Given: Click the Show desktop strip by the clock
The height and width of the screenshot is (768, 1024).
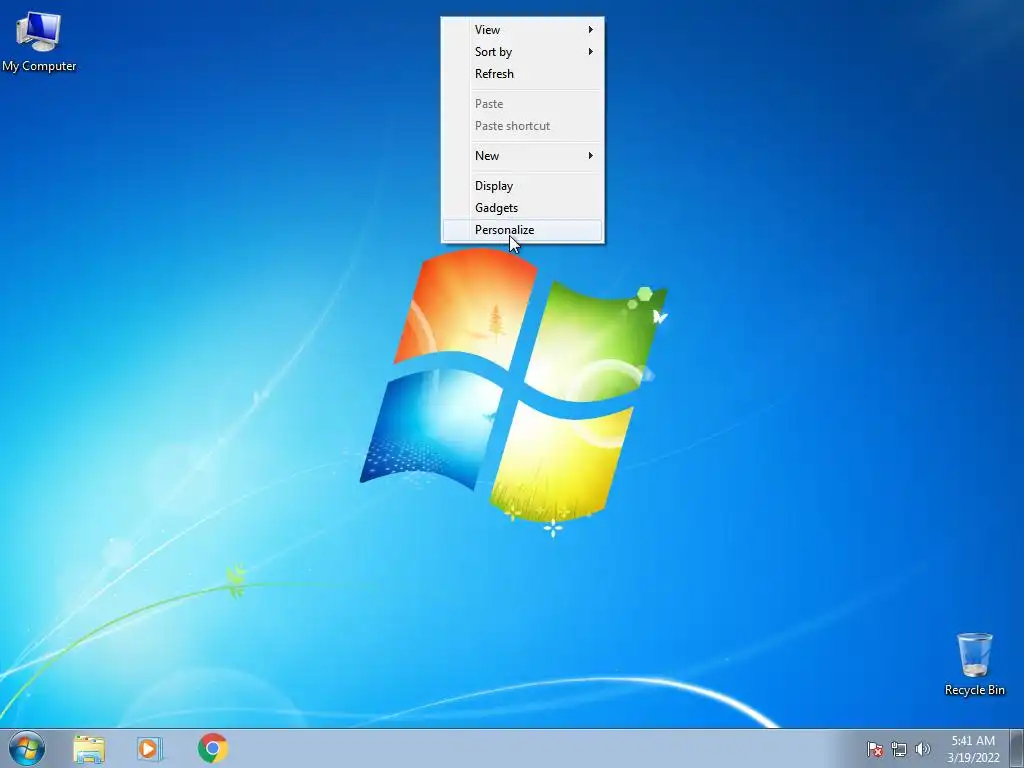Looking at the screenshot, I should pyautogui.click(x=1017, y=748).
